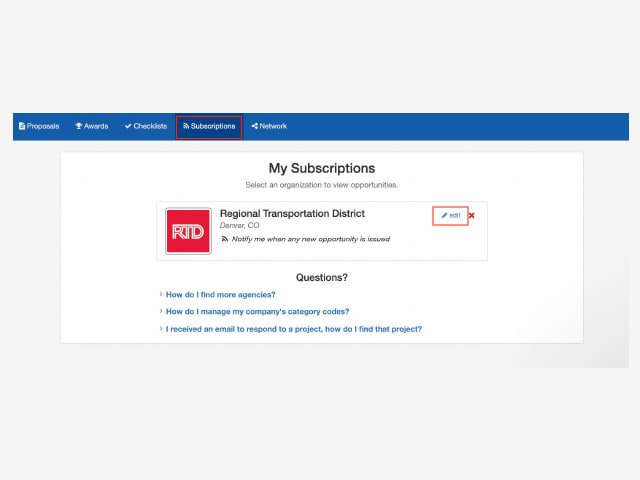This screenshot has height=480, width=640.
Task: Remove the RTD subscription with red X
Action: [471, 216]
